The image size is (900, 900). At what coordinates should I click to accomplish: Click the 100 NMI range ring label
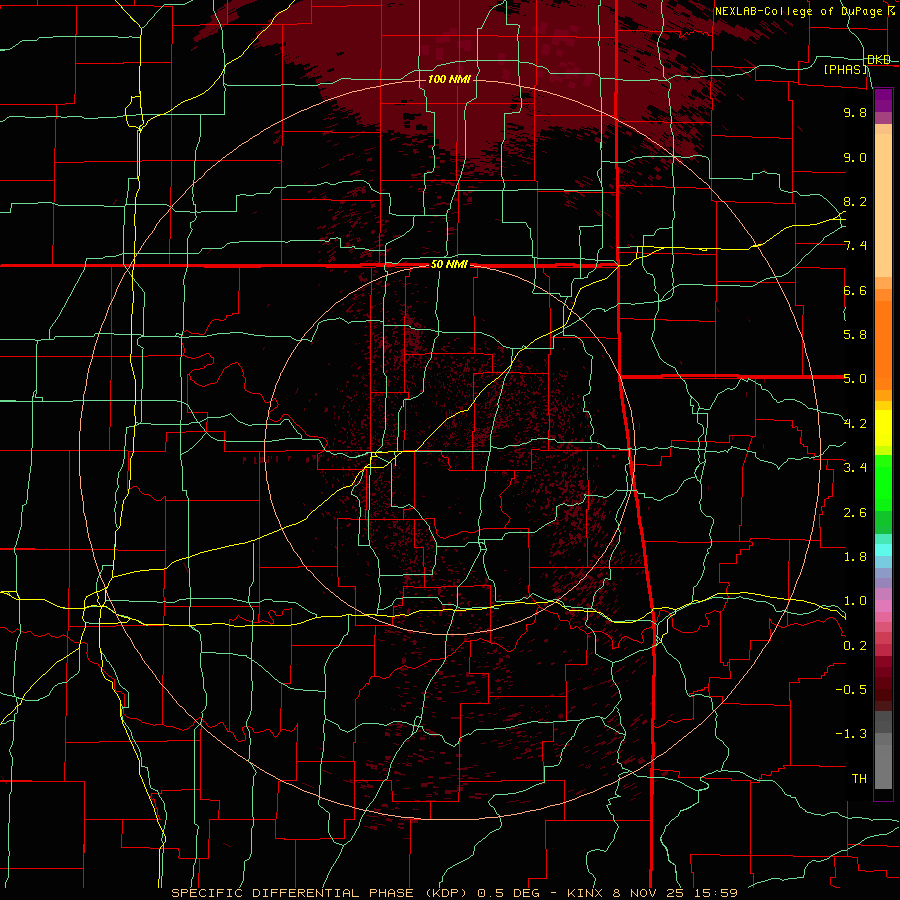tap(449, 79)
